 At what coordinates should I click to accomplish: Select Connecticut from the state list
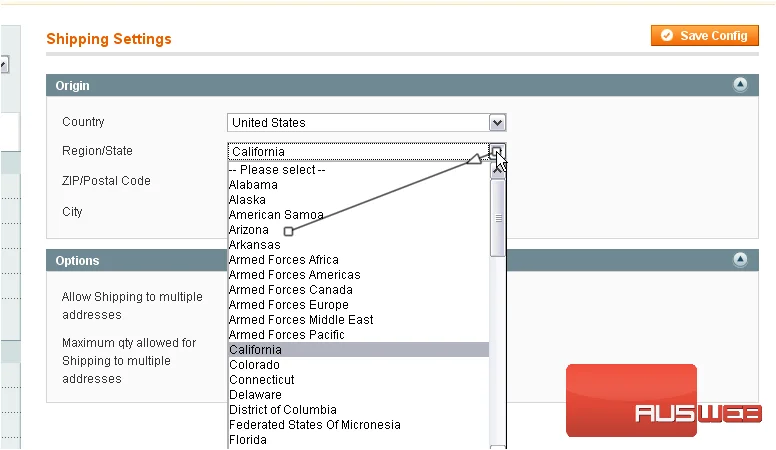click(x=358, y=380)
